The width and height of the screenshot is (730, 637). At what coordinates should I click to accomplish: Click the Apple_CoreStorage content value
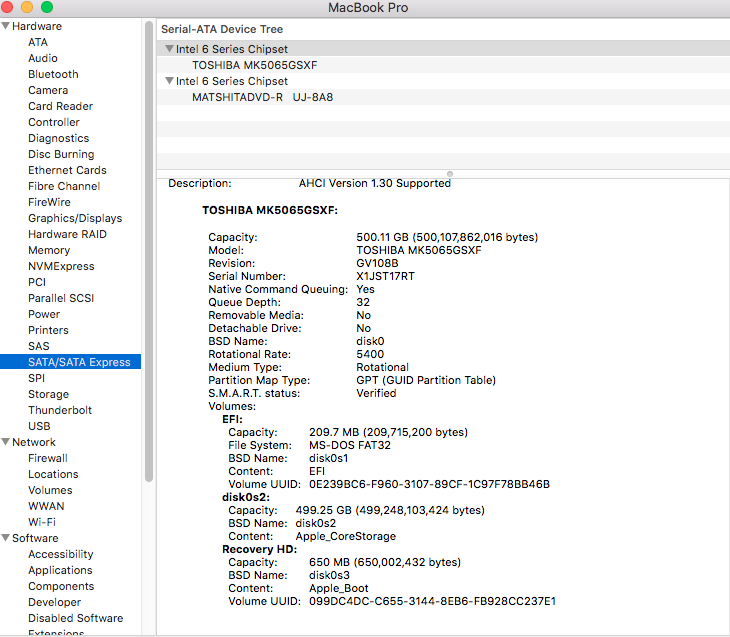(x=345, y=536)
